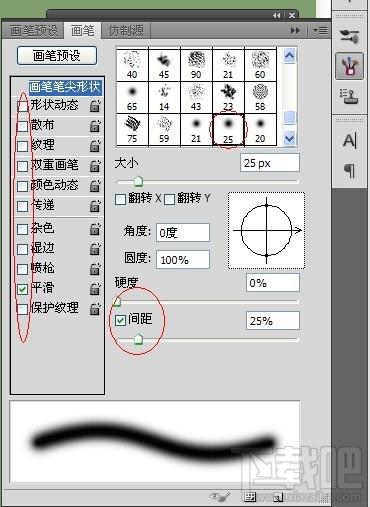Select brush tip thumbnail 90
370x507 pixels.
tap(196, 65)
